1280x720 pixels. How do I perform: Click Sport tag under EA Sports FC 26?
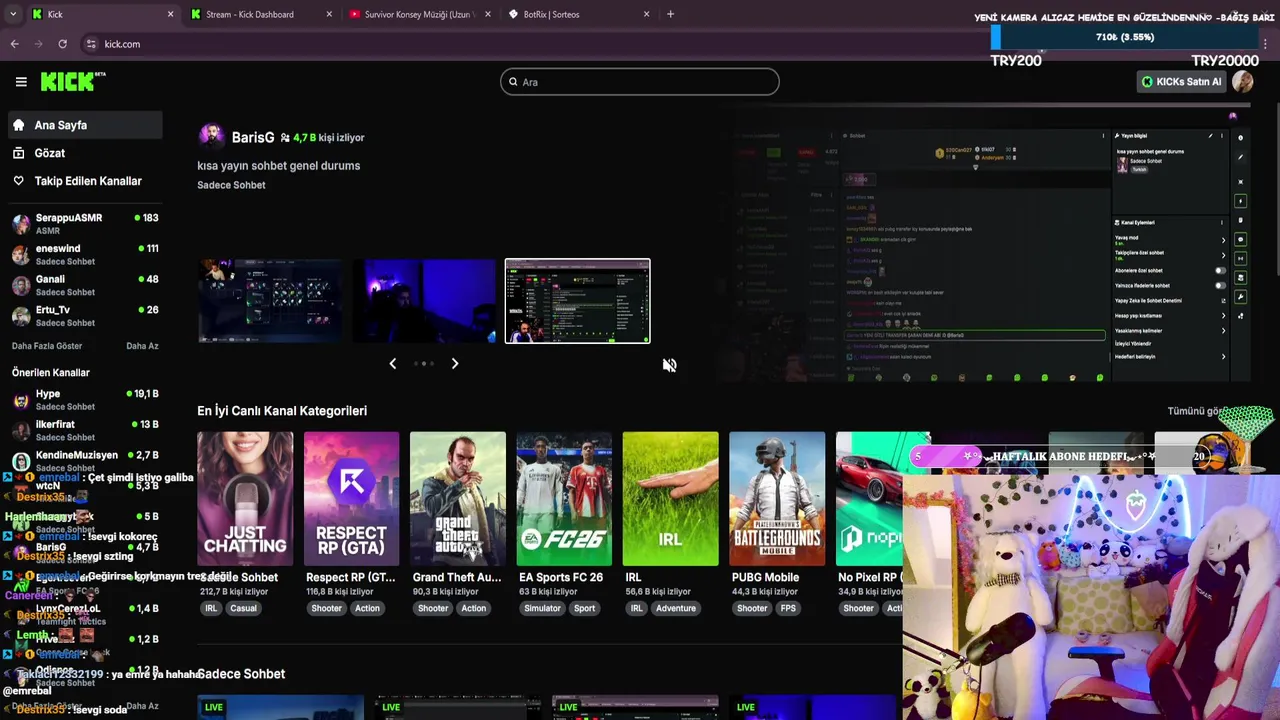tap(585, 608)
